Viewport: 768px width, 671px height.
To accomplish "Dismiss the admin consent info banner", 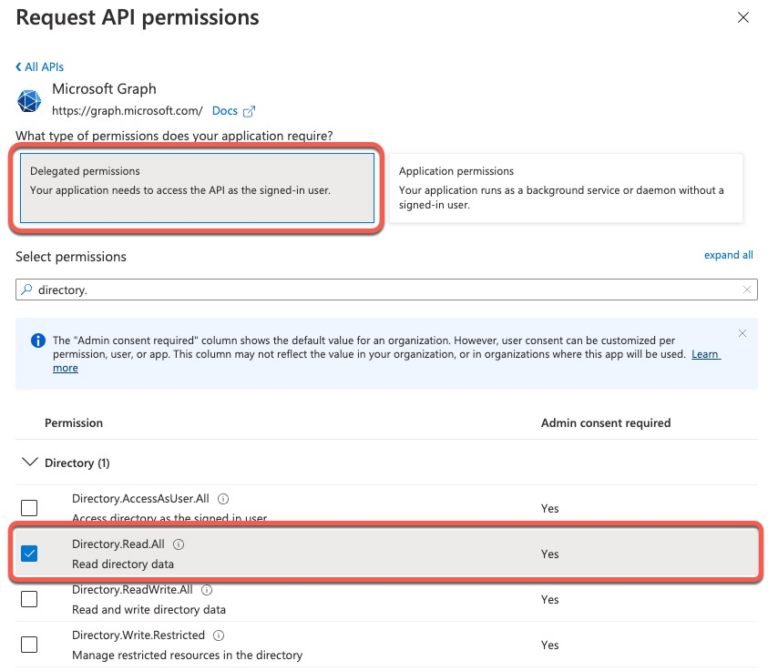I will coord(742,333).
